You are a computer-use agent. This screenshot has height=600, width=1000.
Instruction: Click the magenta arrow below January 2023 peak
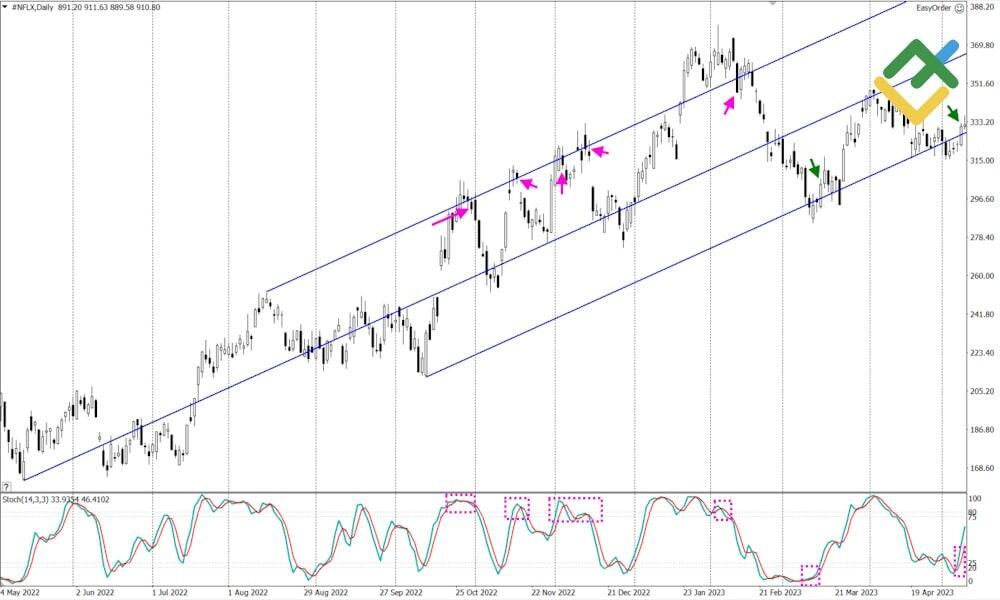[730, 104]
